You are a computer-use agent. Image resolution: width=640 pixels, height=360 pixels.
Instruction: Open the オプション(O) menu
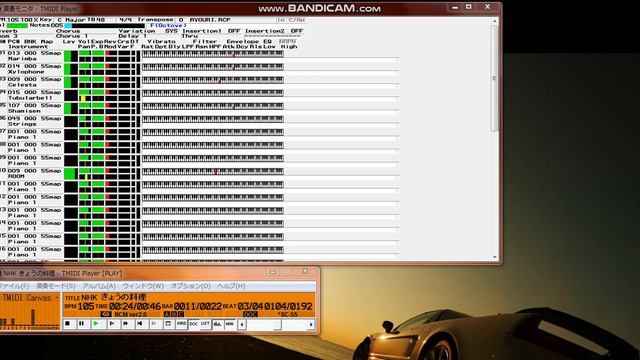190,286
